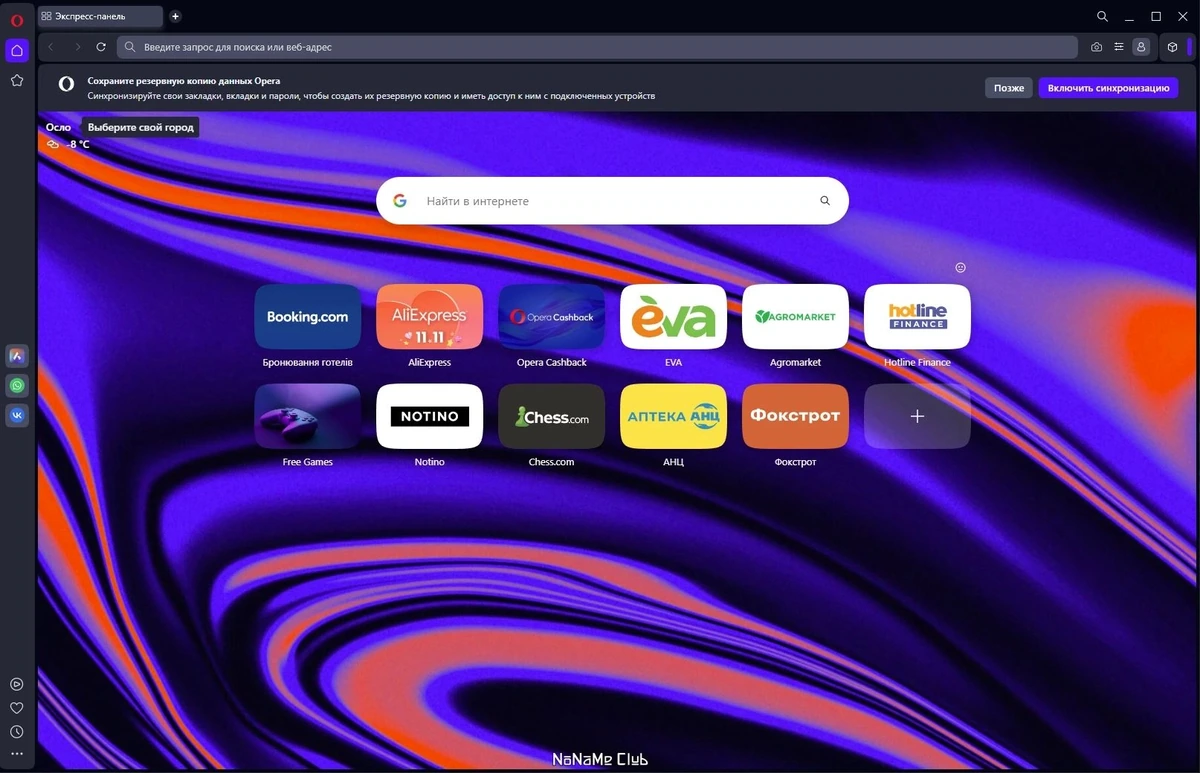Open the extensions cube icon
The width and height of the screenshot is (1200, 773).
[1172, 47]
